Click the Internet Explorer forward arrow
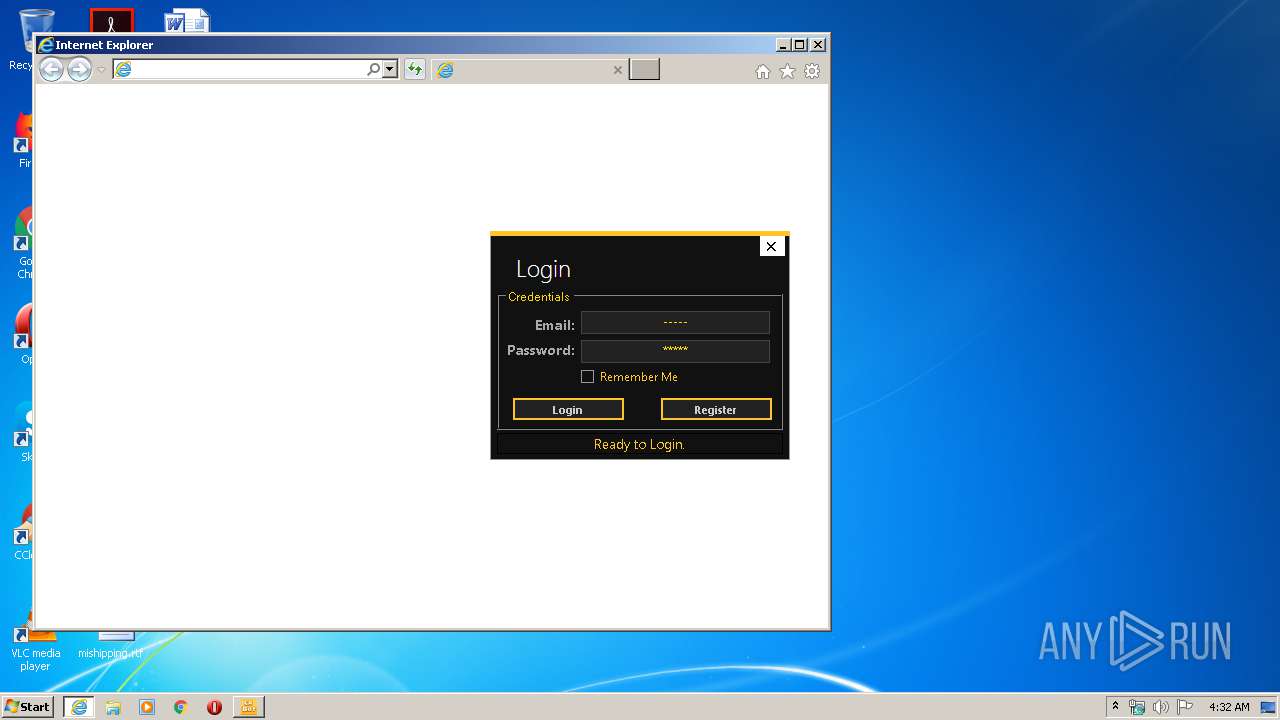 (x=79, y=69)
